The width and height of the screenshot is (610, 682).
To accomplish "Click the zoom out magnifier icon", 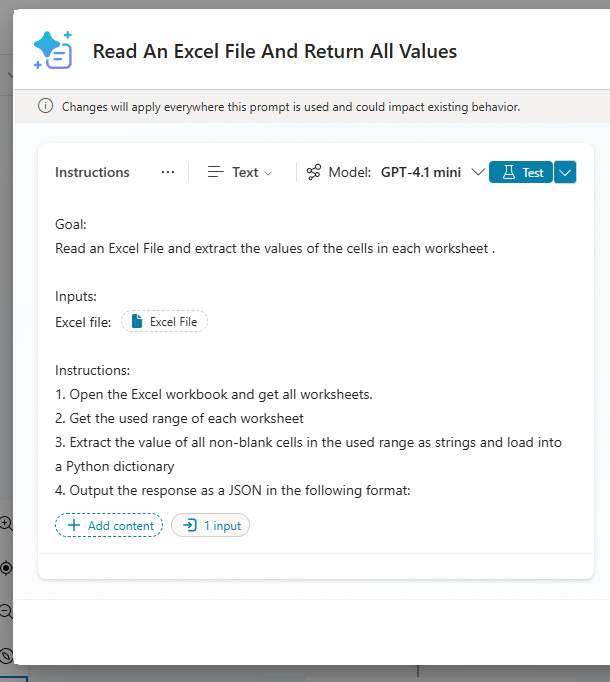I will (6, 611).
